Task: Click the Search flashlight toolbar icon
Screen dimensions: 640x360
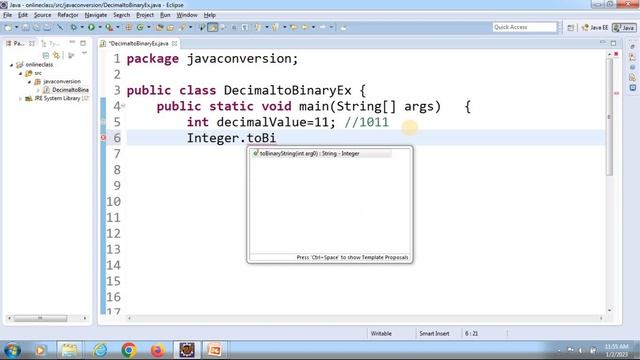Action: click(182, 27)
